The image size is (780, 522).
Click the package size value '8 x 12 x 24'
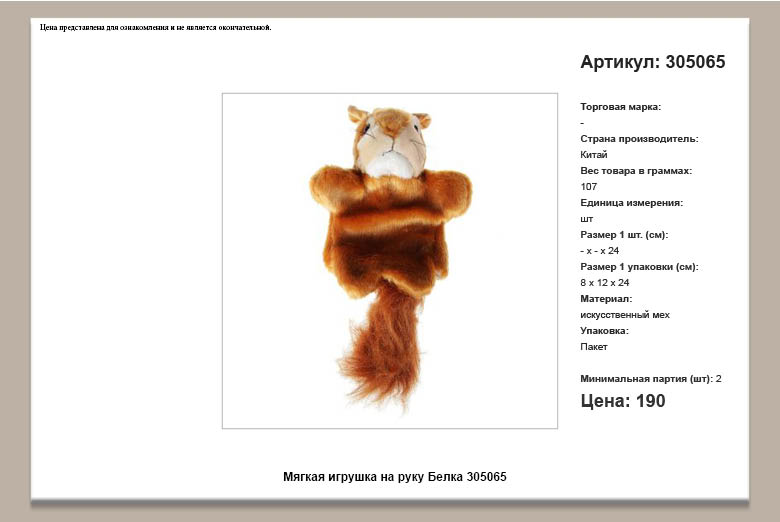click(x=604, y=283)
